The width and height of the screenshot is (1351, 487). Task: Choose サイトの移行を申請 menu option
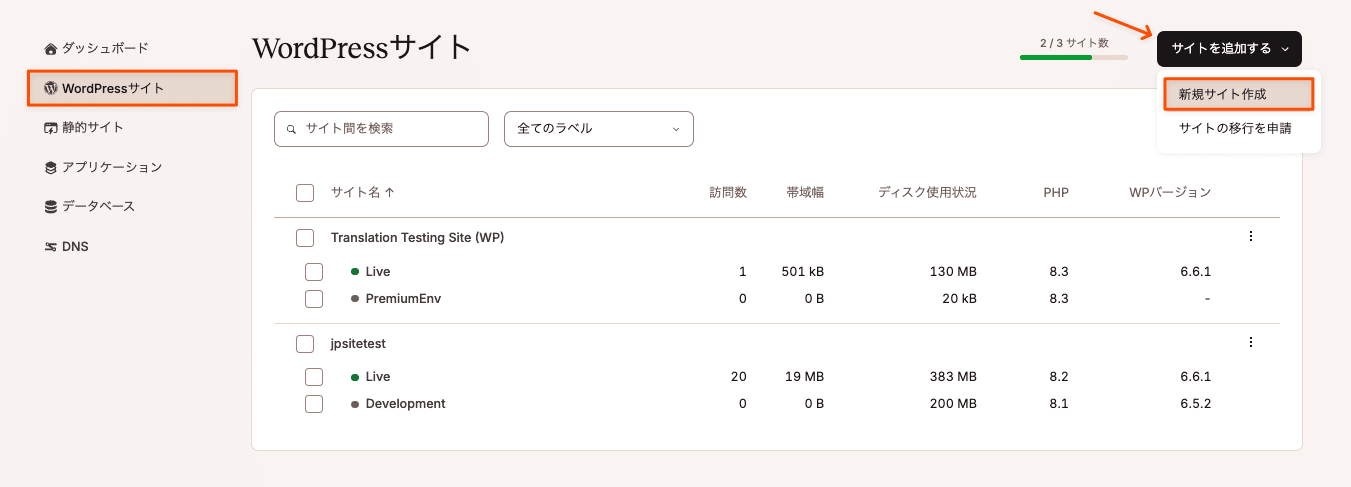click(1234, 128)
